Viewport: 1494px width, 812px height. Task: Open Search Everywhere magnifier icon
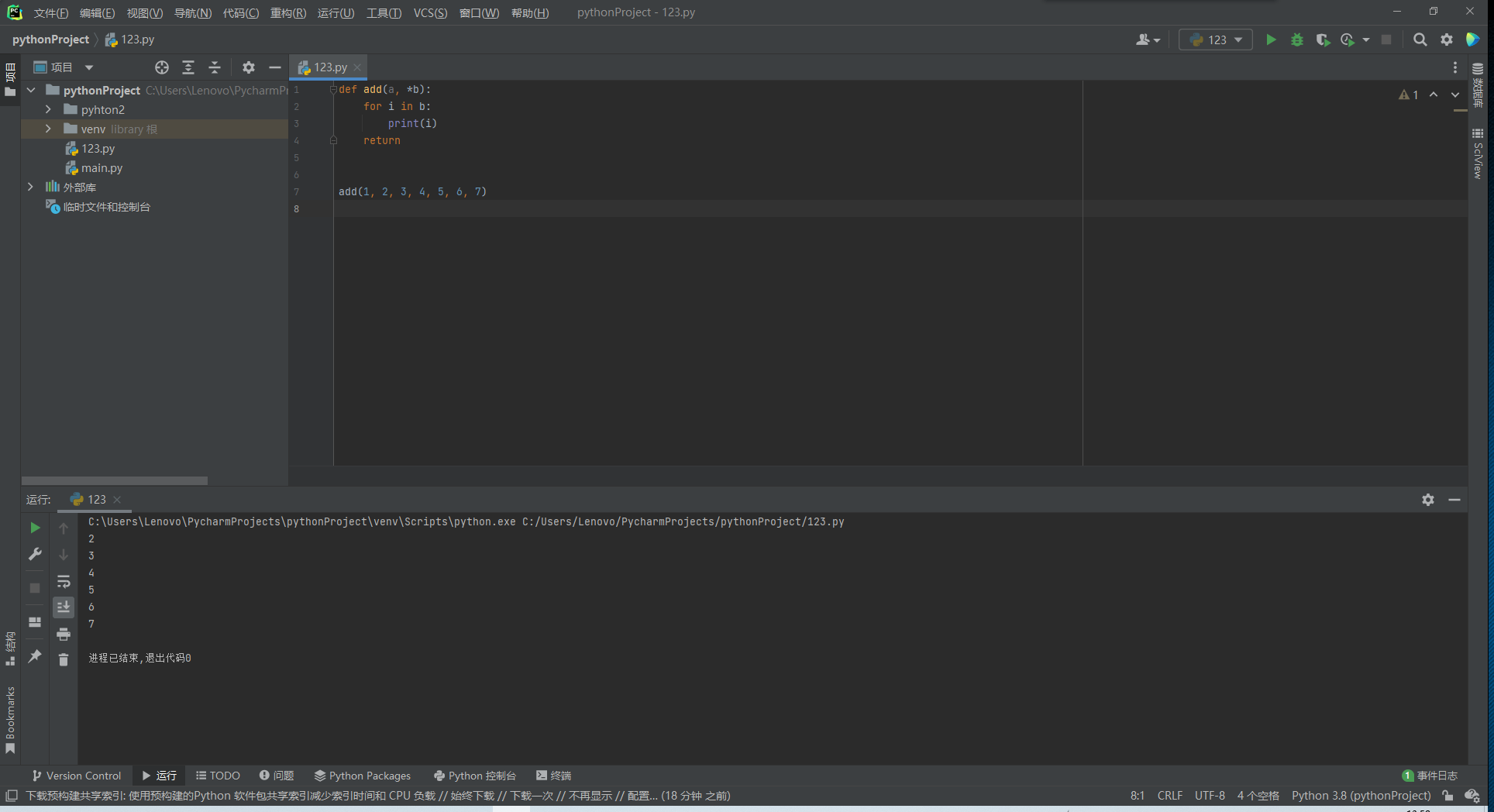click(x=1420, y=40)
